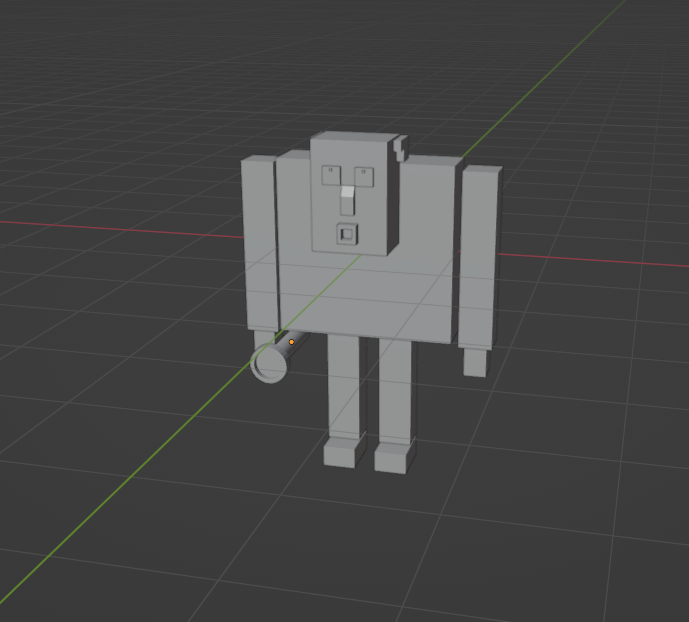
Task: Select the robot's square head block
Action: [x=354, y=194]
